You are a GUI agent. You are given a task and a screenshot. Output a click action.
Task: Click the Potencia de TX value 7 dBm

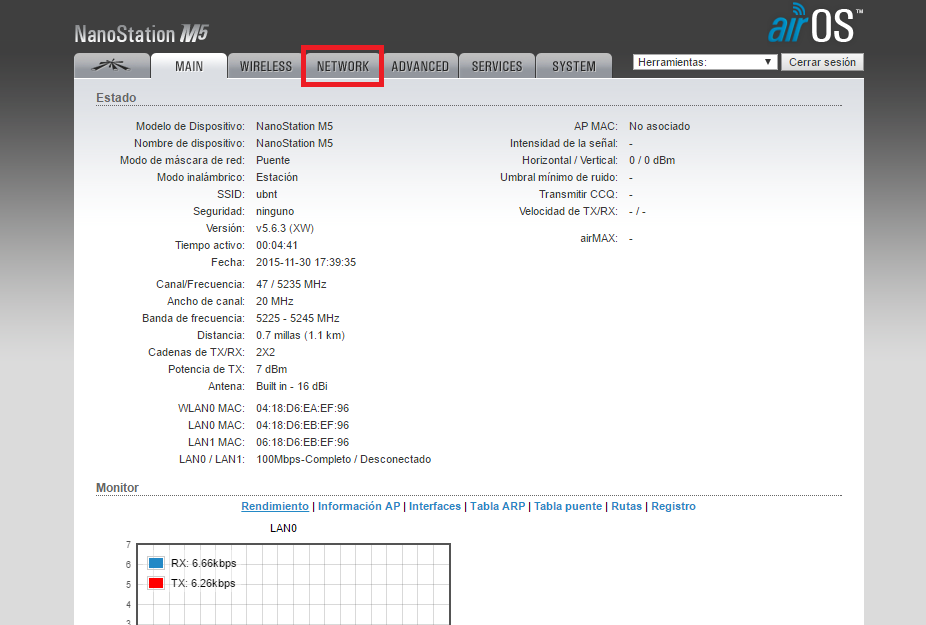coord(272,369)
